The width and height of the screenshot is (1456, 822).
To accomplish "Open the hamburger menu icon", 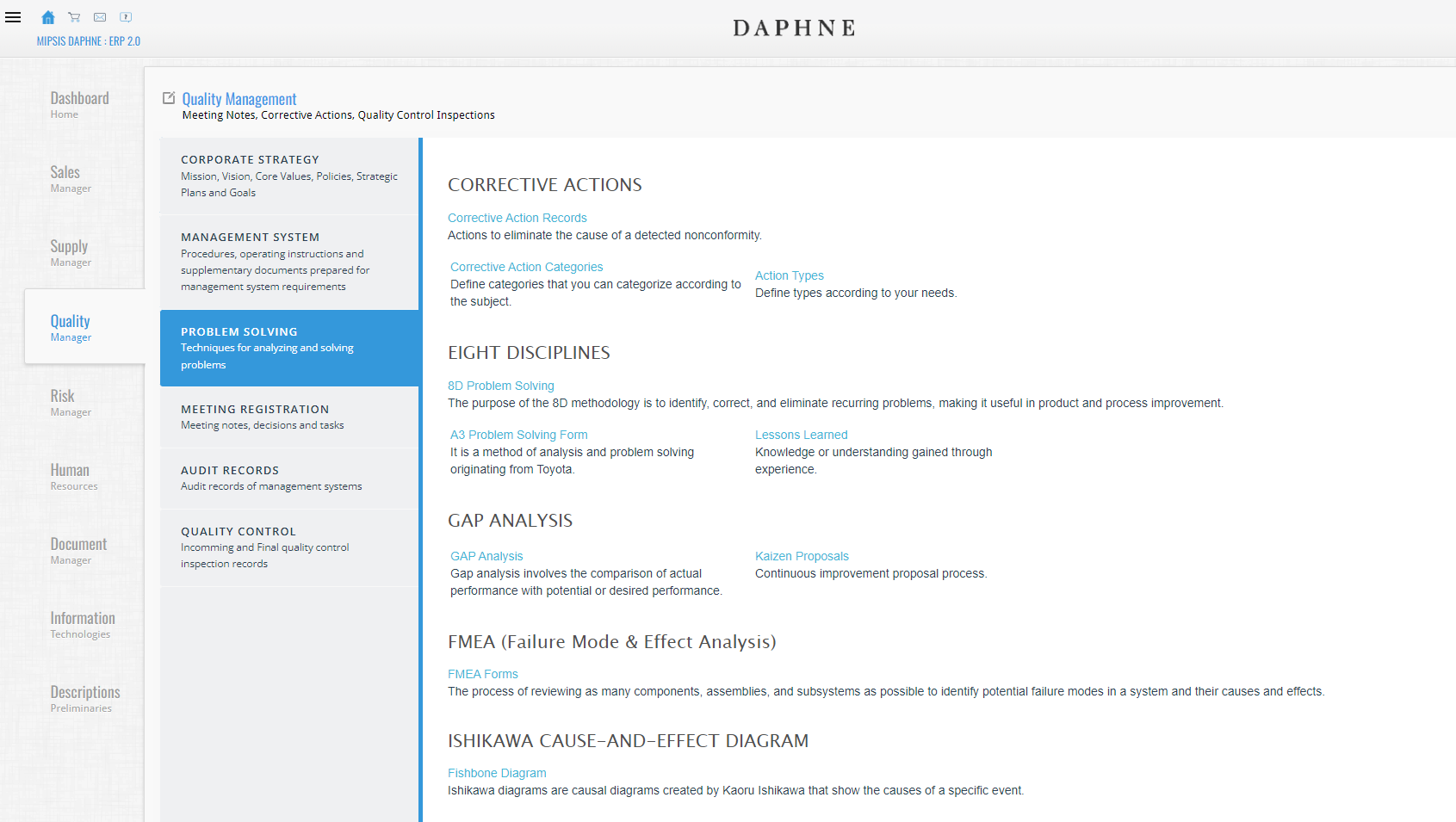I will point(13,17).
